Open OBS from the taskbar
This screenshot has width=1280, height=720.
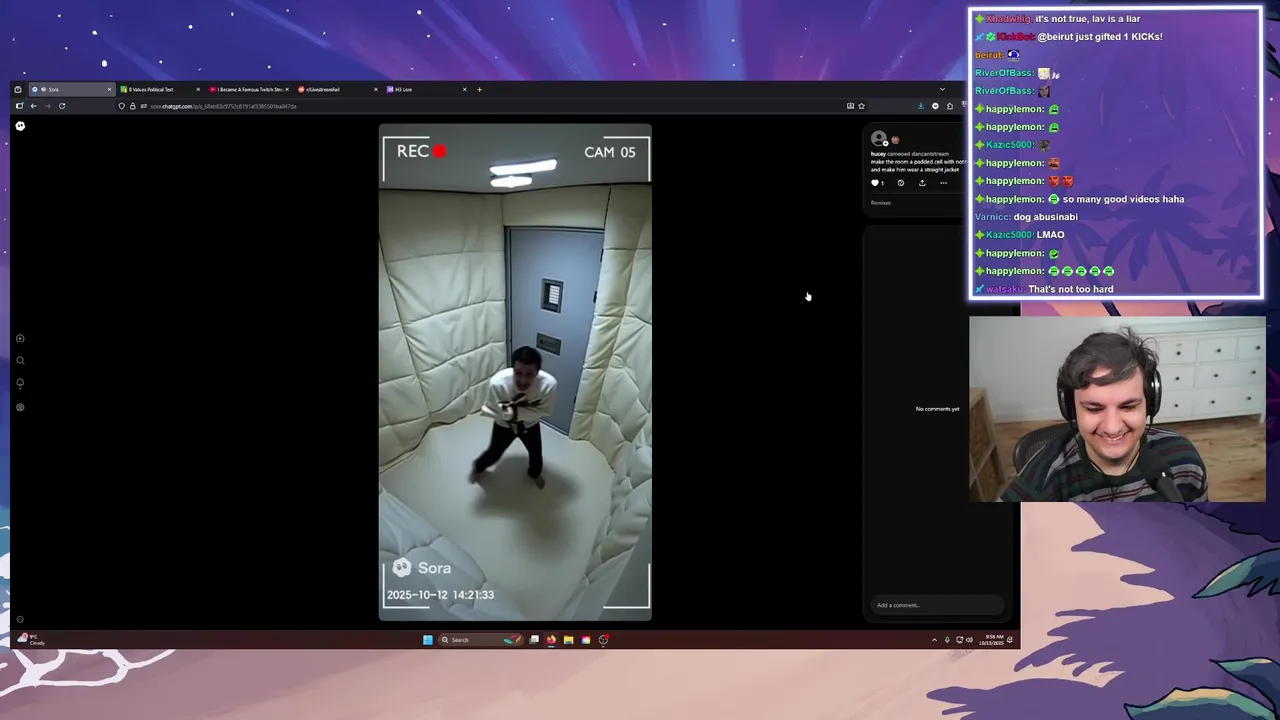tap(603, 640)
